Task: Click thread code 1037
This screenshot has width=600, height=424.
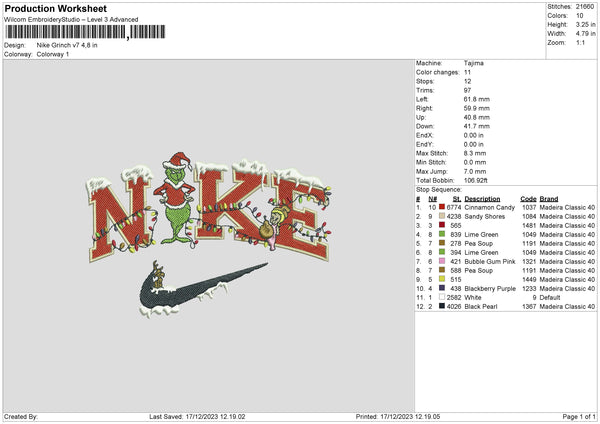Action: pos(529,207)
